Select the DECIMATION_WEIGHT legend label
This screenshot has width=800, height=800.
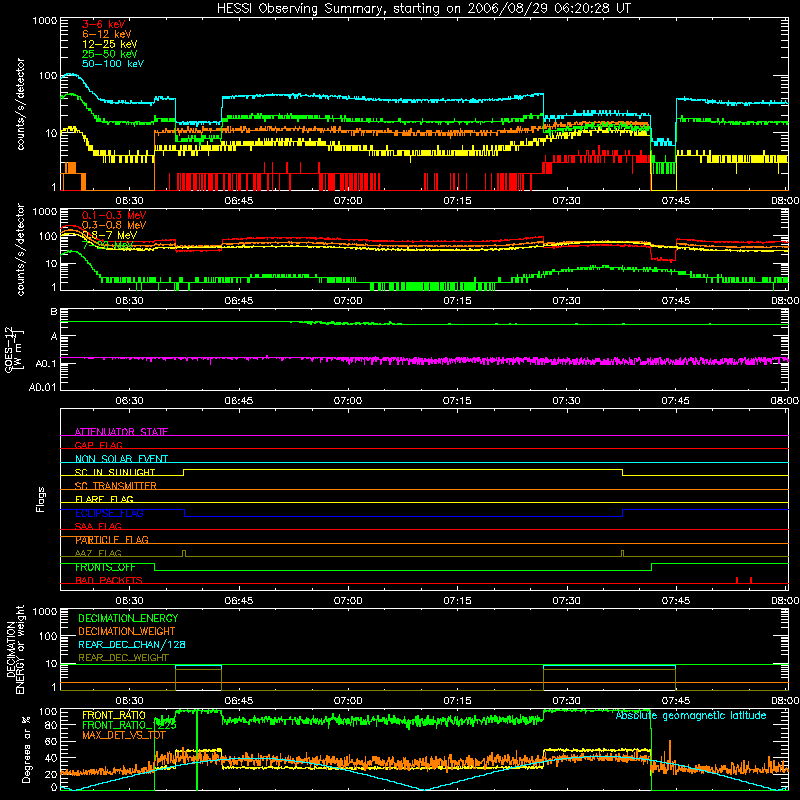[x=127, y=631]
